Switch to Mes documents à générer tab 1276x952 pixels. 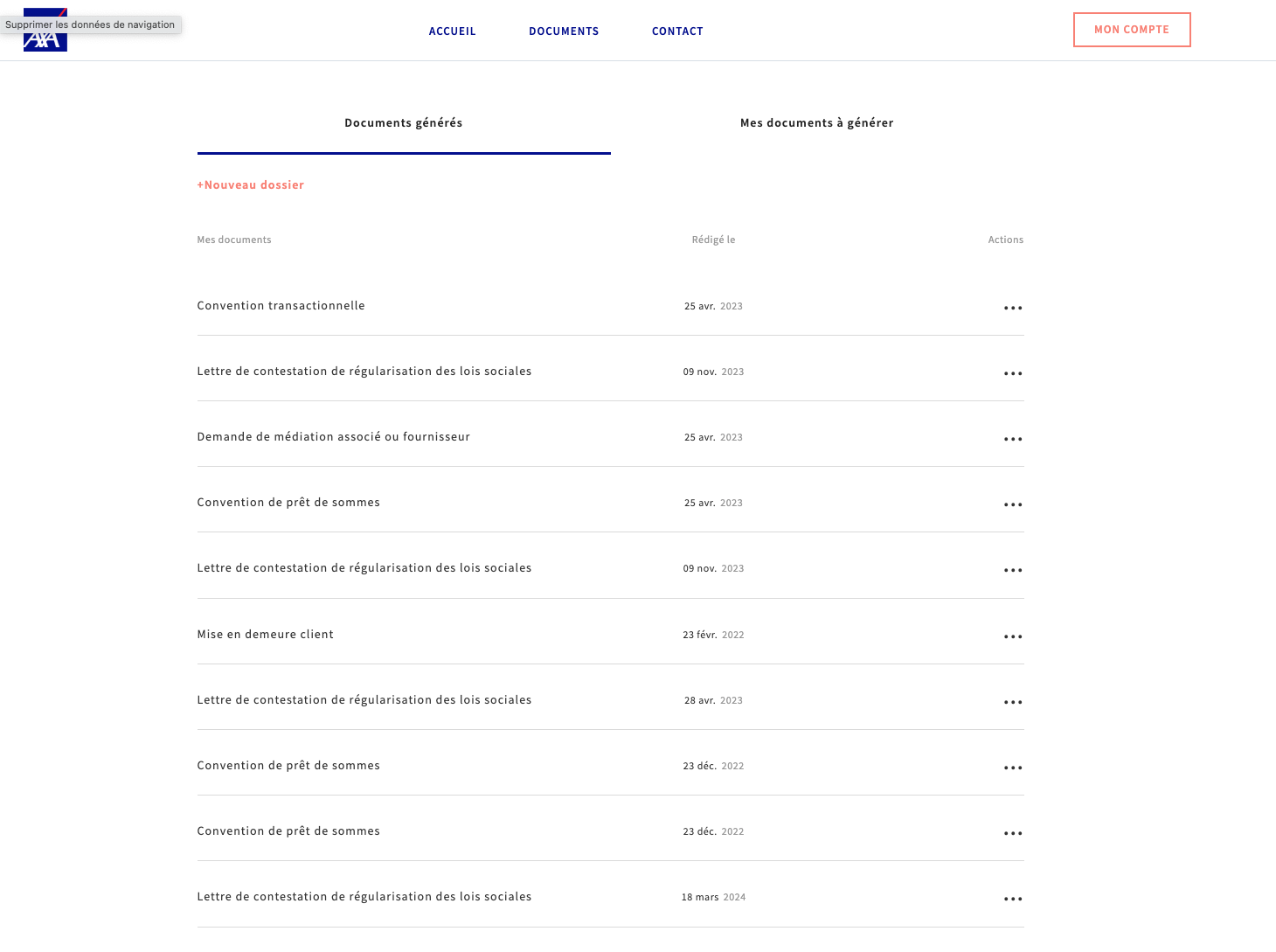[817, 123]
